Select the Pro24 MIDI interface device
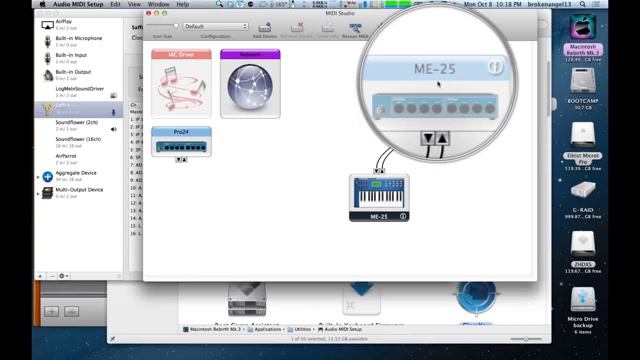 pyautogui.click(x=181, y=141)
